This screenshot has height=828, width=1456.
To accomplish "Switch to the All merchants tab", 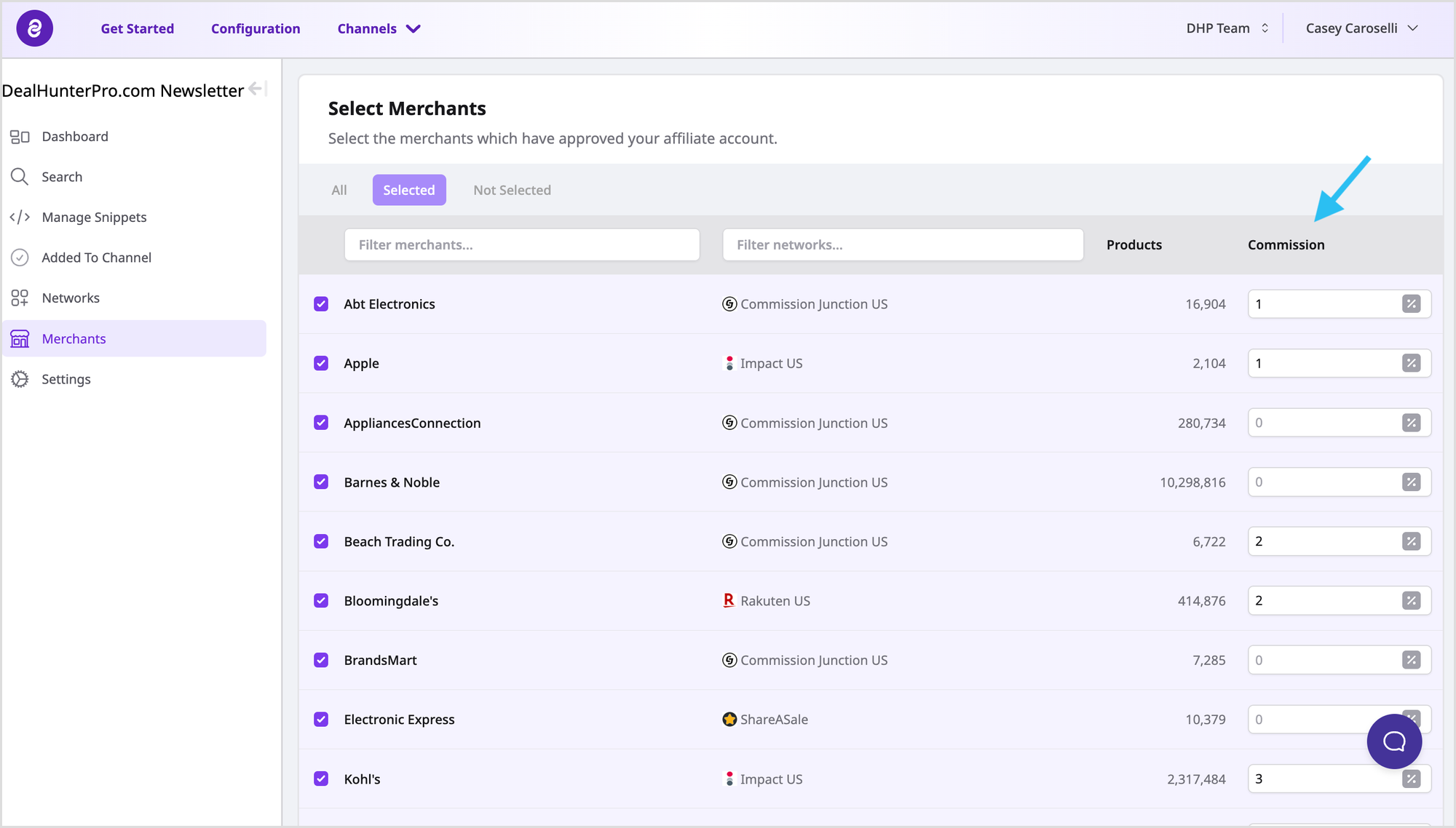I will (x=339, y=190).
